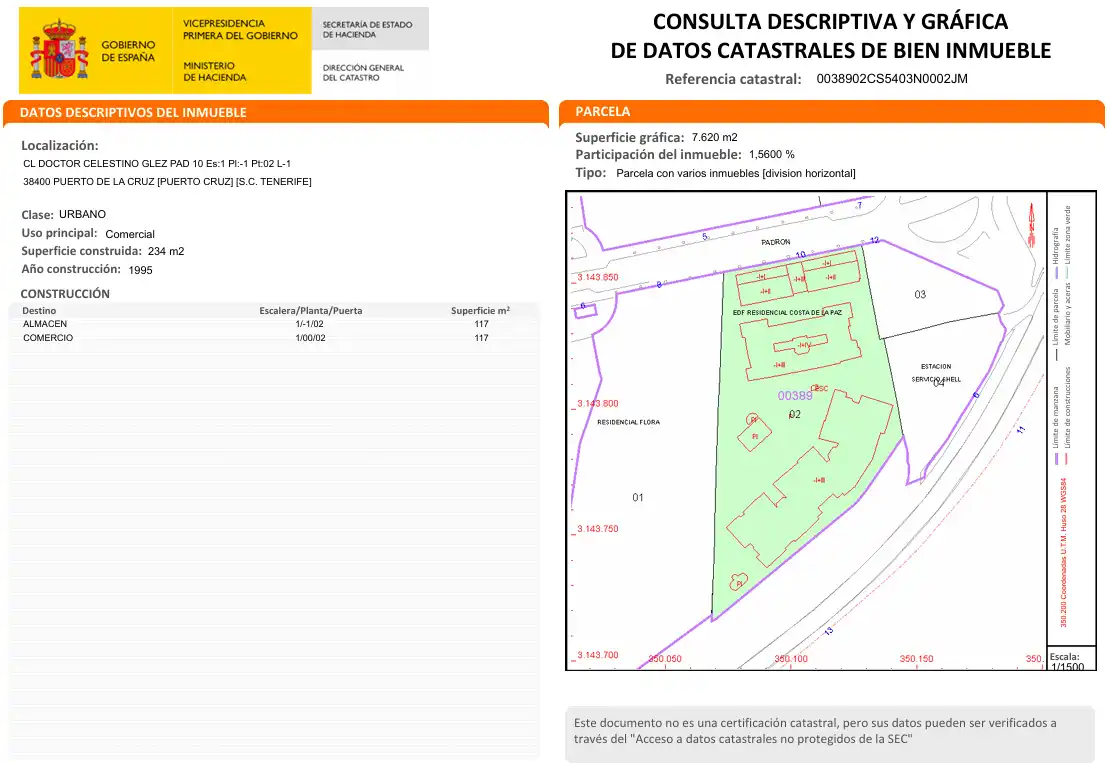The height and width of the screenshot is (763, 1107).
Task: Click block number '00389' on map
Action: tap(795, 396)
